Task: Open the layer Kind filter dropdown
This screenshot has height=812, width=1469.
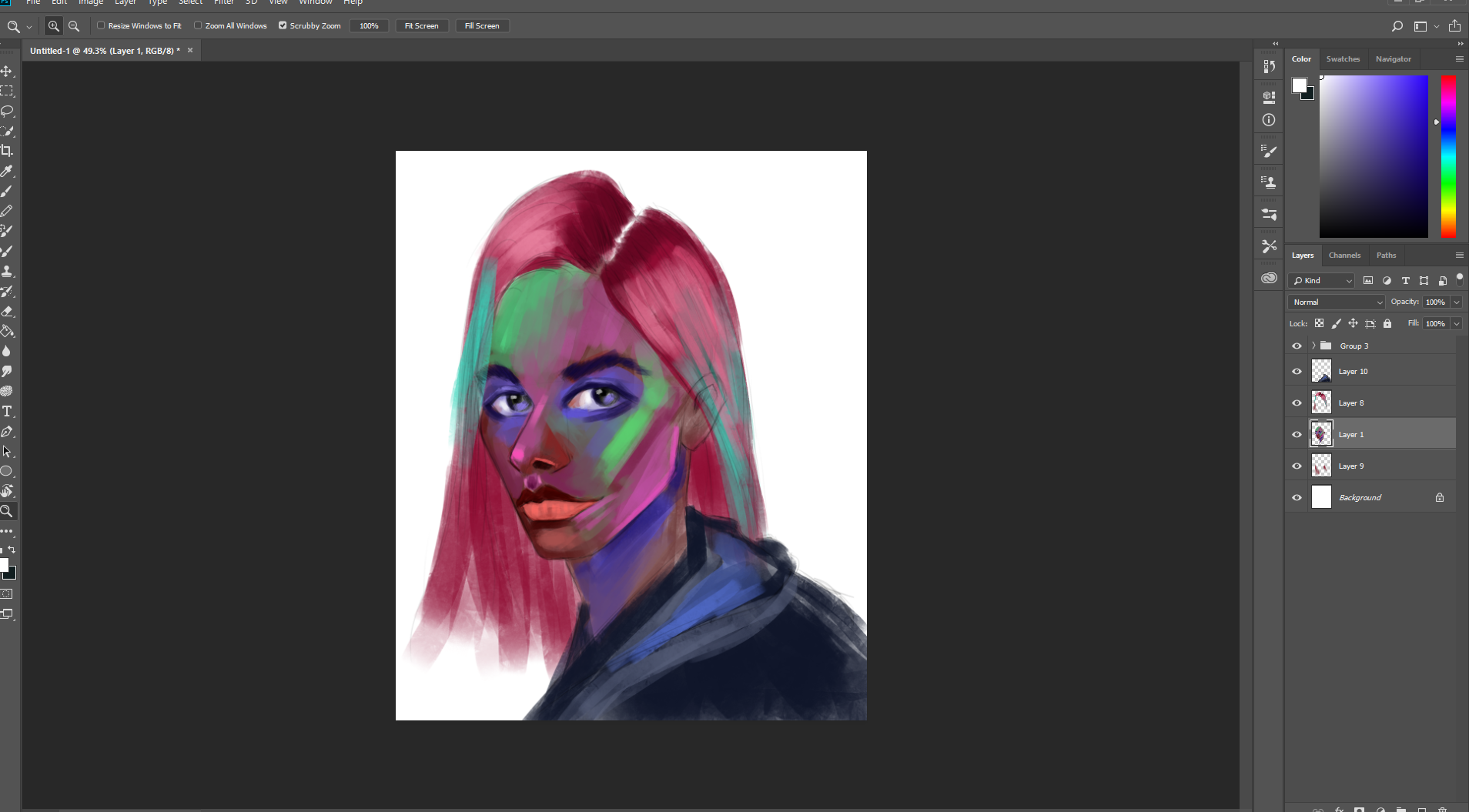Action: coord(1322,281)
